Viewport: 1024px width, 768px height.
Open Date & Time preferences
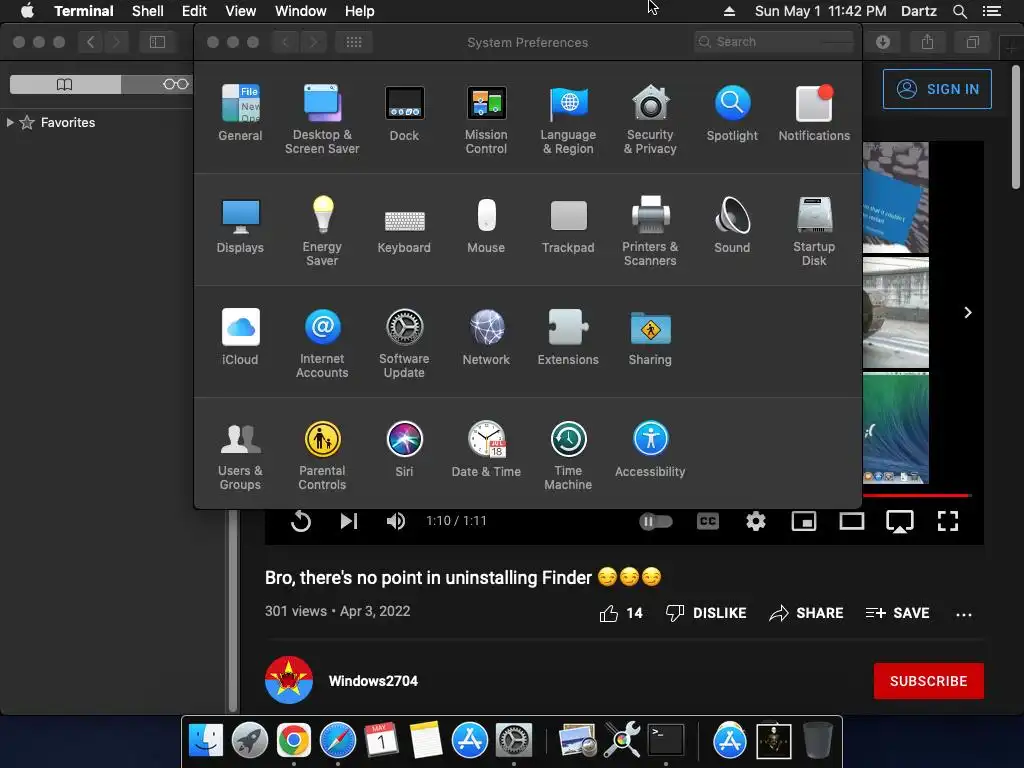click(486, 449)
